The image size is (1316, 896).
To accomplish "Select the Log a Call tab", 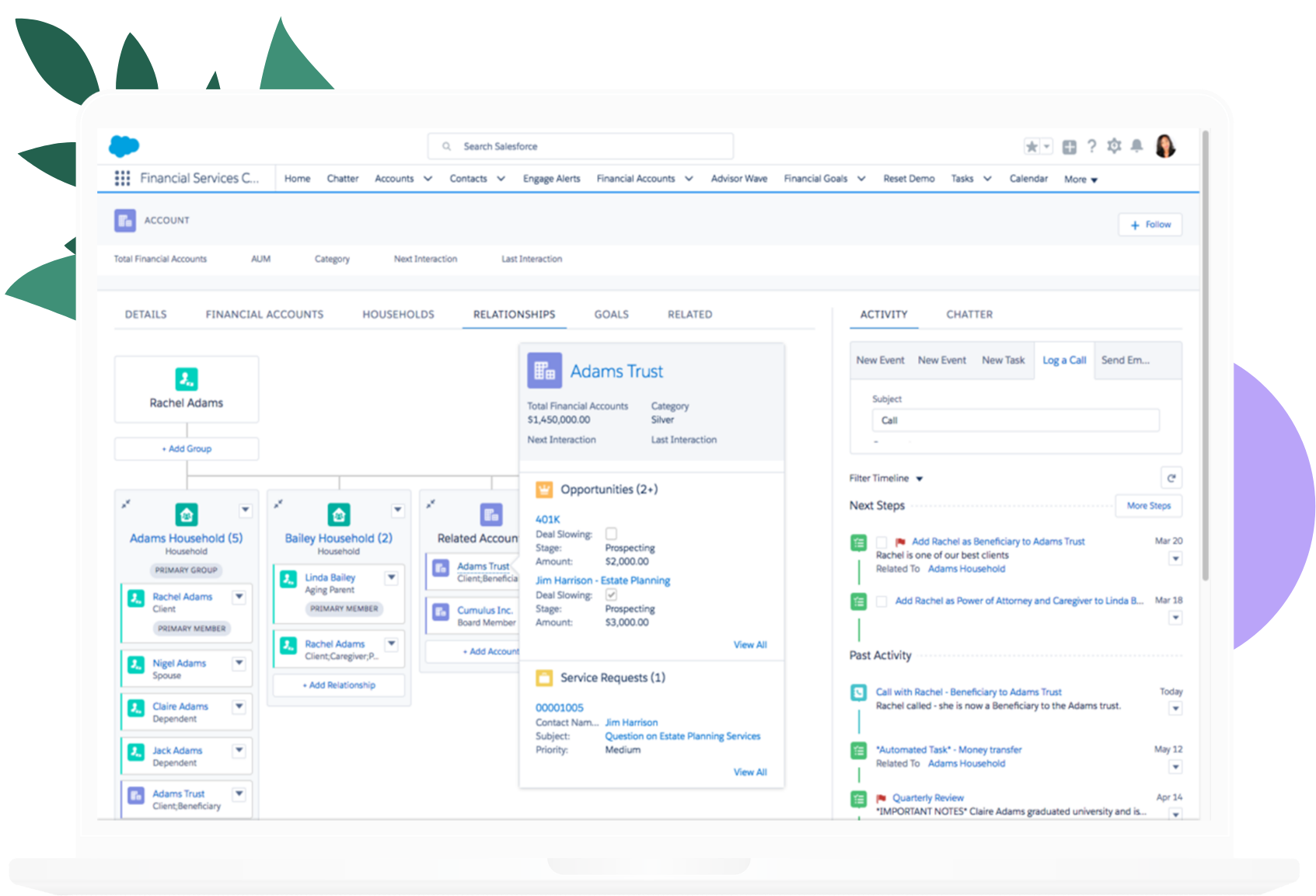I will pos(1064,361).
